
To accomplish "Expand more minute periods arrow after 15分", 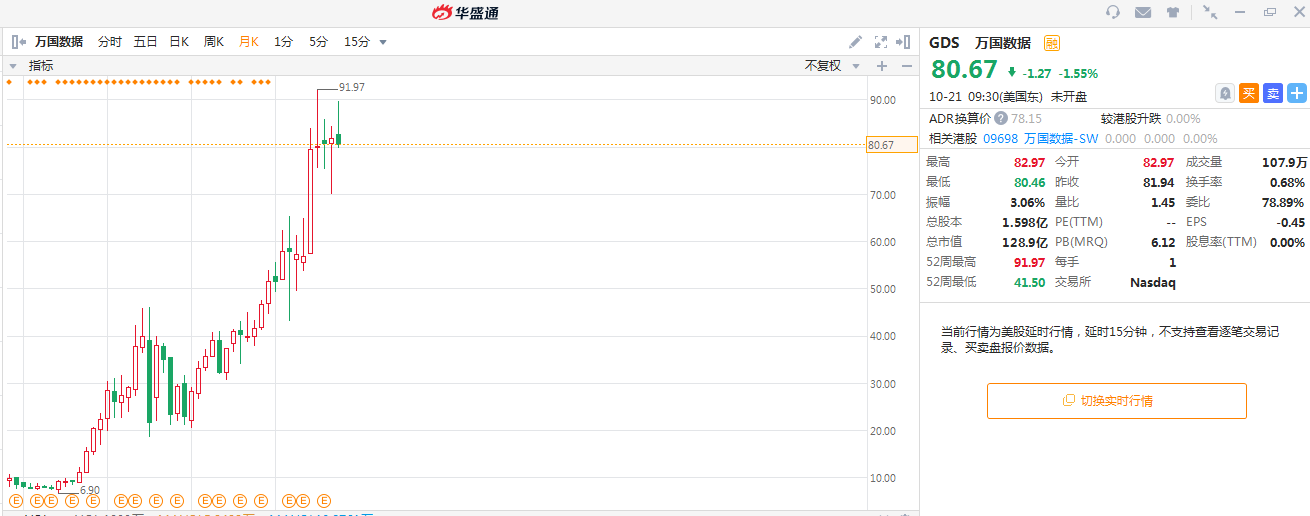I will click(x=383, y=42).
